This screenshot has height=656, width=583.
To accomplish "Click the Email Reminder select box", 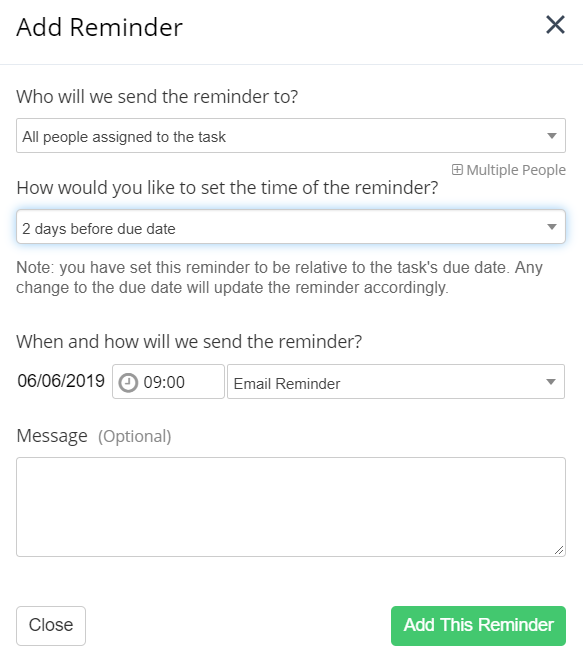I will (396, 382).
